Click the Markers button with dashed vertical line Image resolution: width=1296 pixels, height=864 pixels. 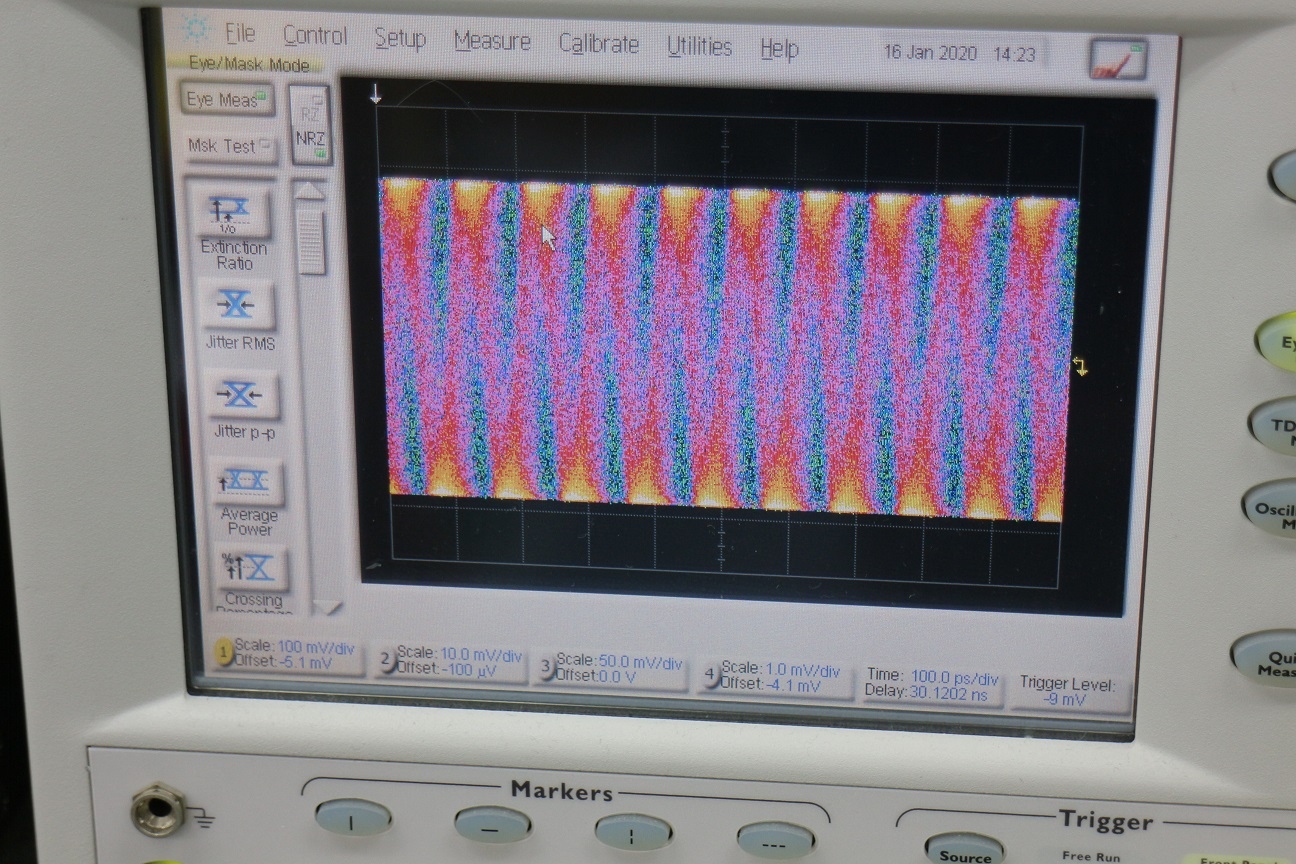click(634, 831)
